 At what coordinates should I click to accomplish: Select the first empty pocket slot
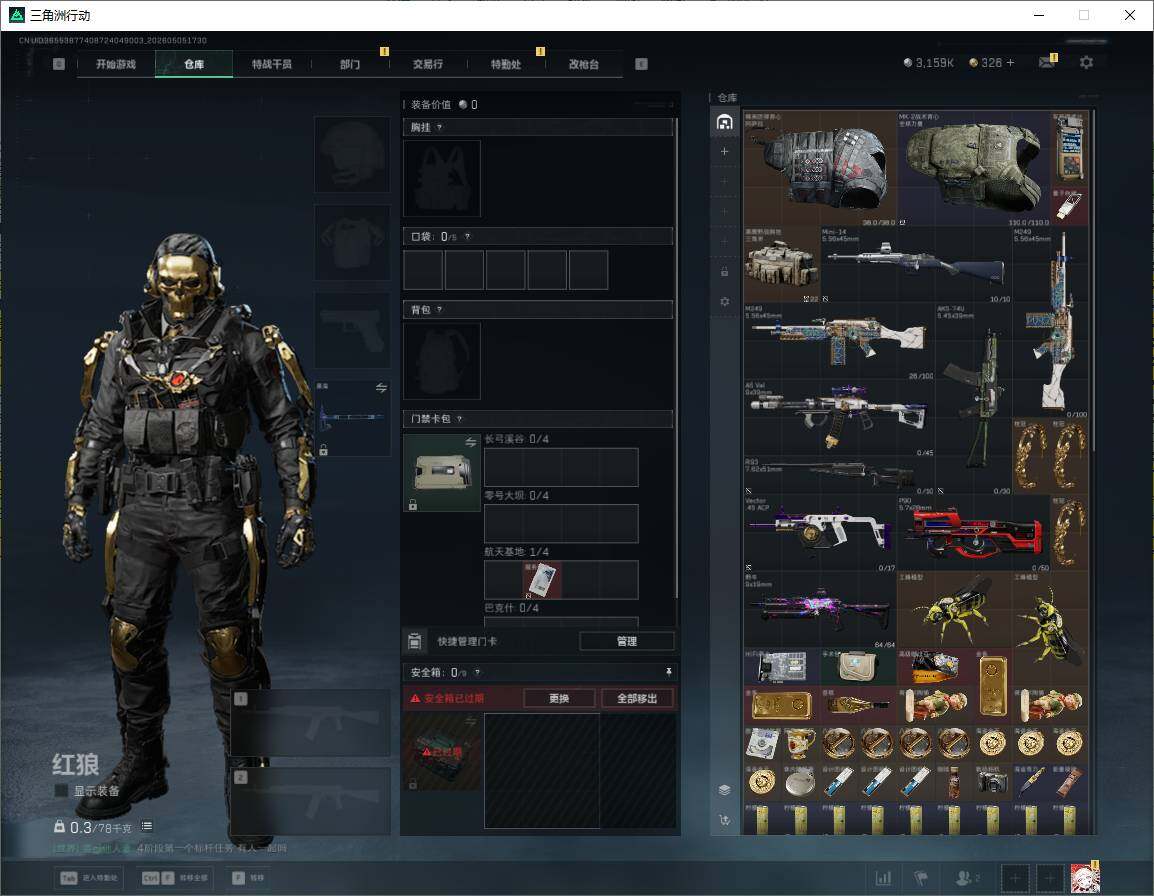[x=423, y=269]
